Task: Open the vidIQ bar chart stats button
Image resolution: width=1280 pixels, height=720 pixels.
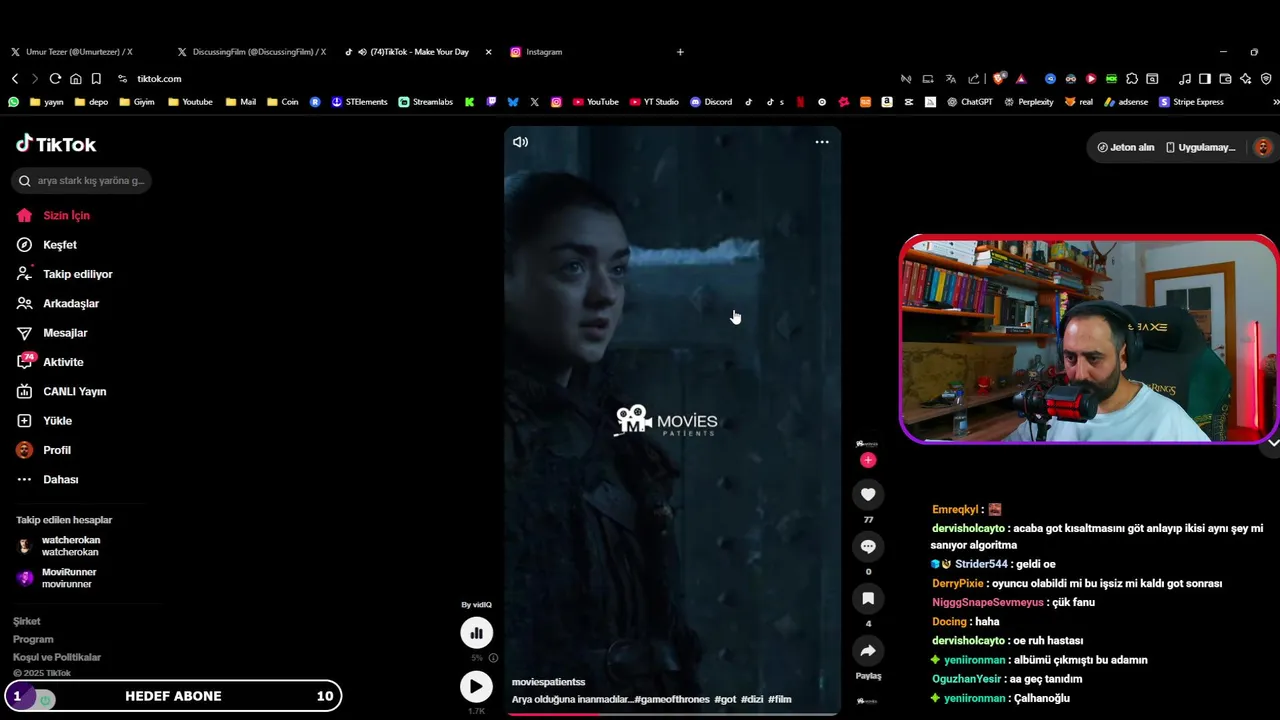Action: (476, 632)
